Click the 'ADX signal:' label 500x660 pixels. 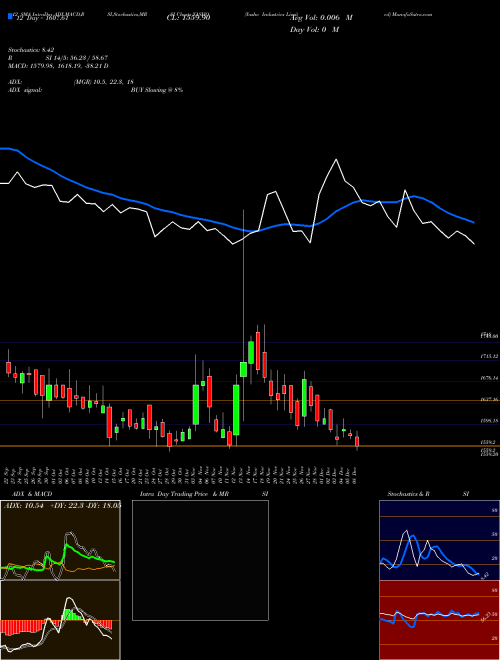coord(25,90)
